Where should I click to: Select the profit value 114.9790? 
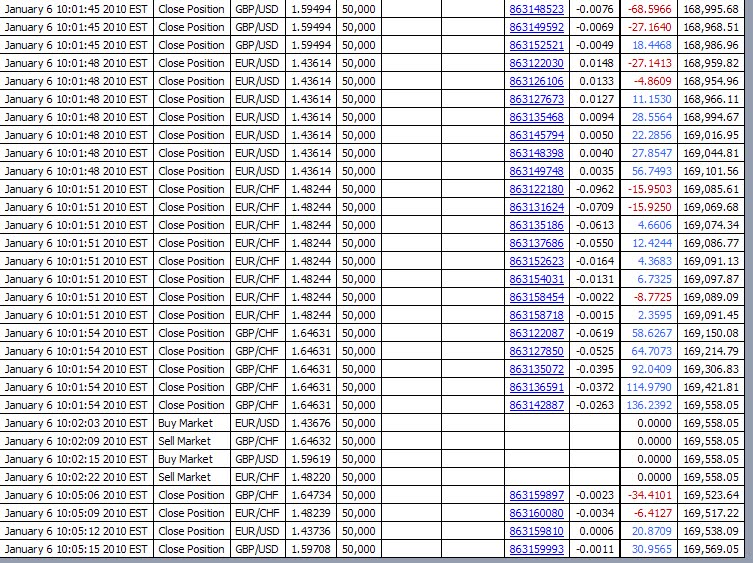click(x=649, y=387)
